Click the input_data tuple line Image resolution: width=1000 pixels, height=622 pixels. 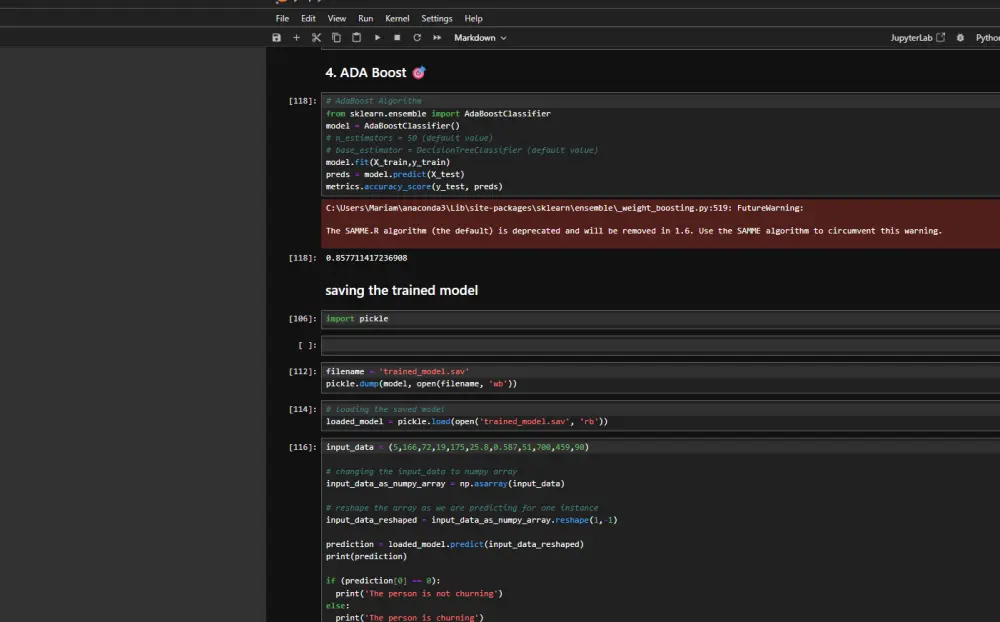pyautogui.click(x=457, y=447)
